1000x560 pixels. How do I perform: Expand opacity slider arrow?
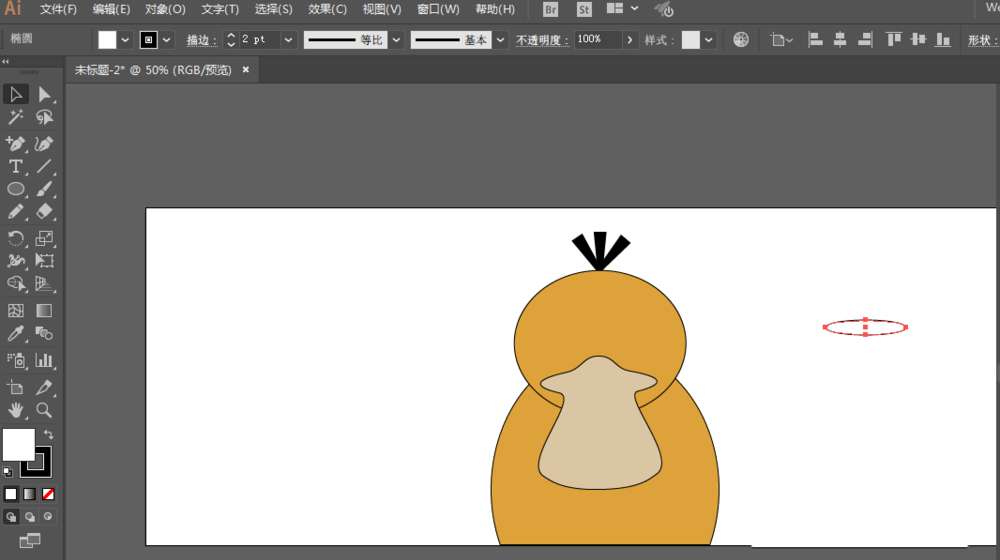click(629, 40)
